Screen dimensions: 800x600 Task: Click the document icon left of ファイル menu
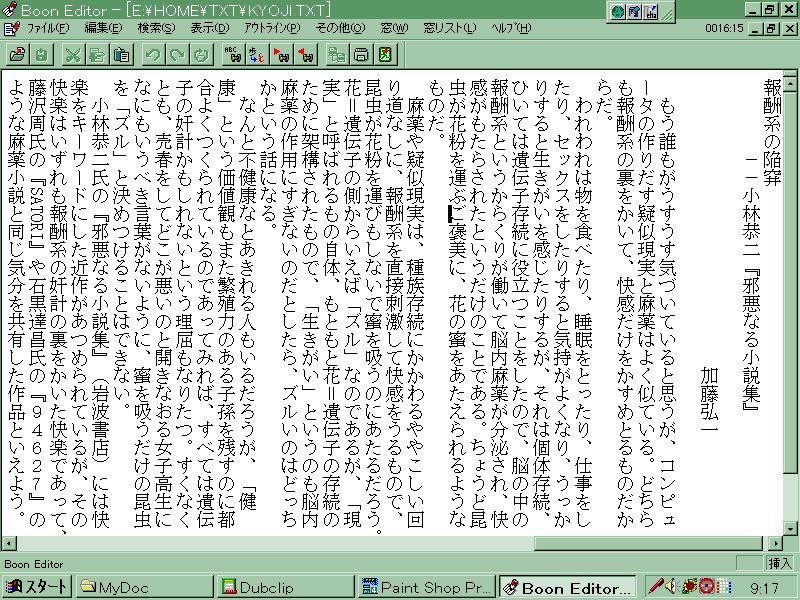pos(11,28)
